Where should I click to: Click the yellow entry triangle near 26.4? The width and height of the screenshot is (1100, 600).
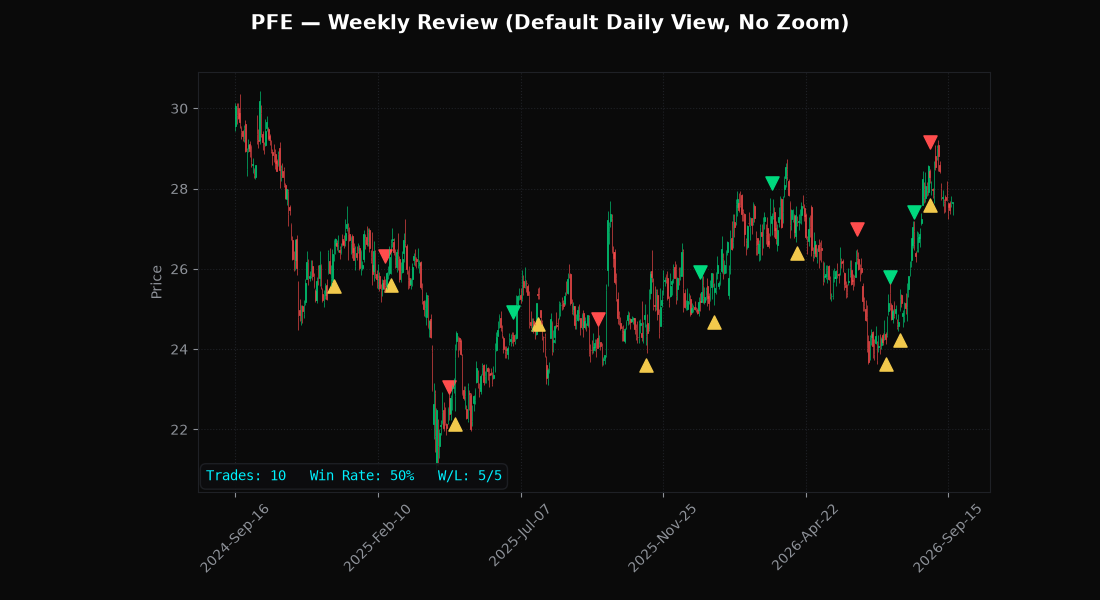coord(797,253)
